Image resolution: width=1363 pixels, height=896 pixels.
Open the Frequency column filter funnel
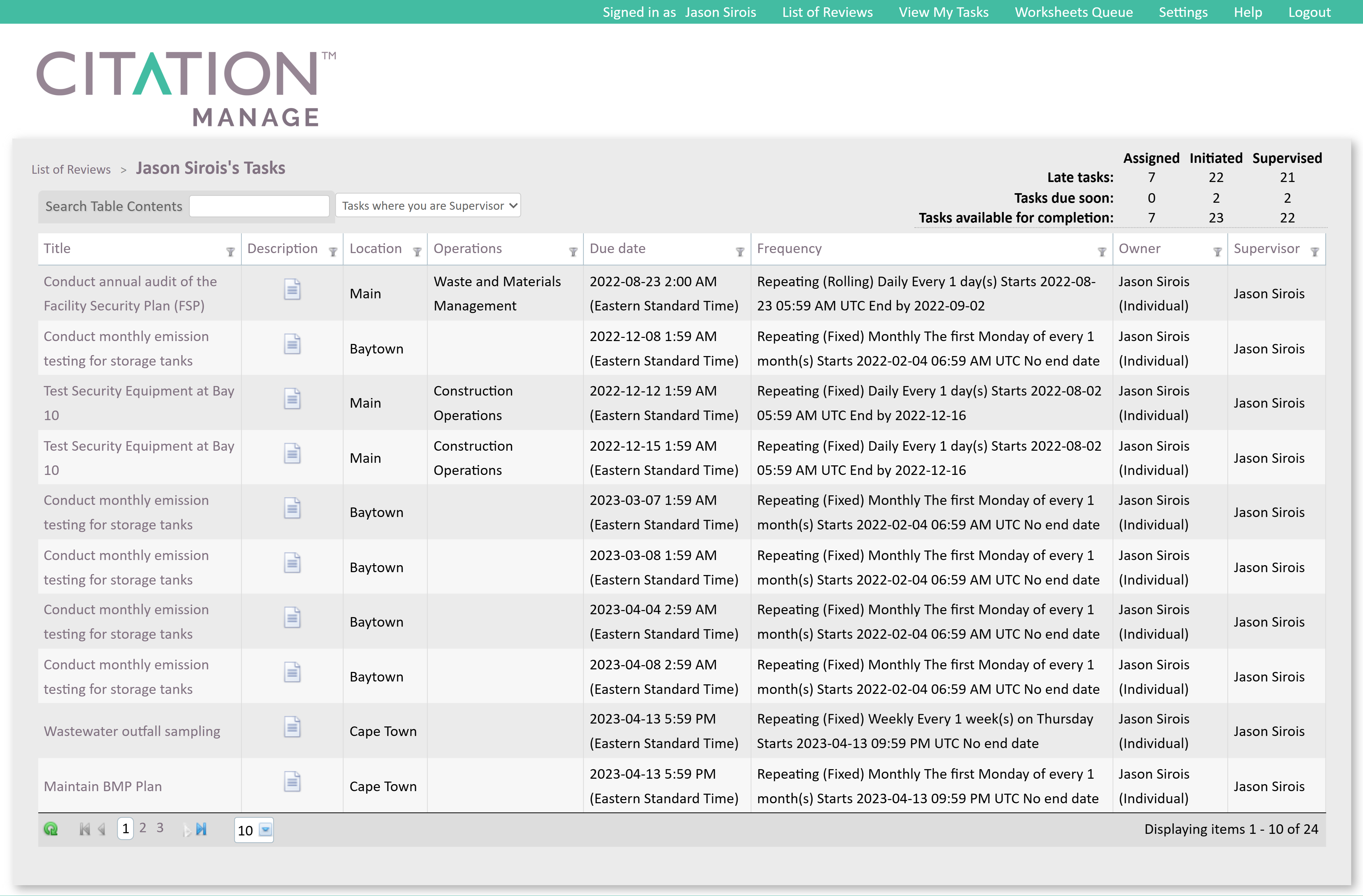[1101, 251]
